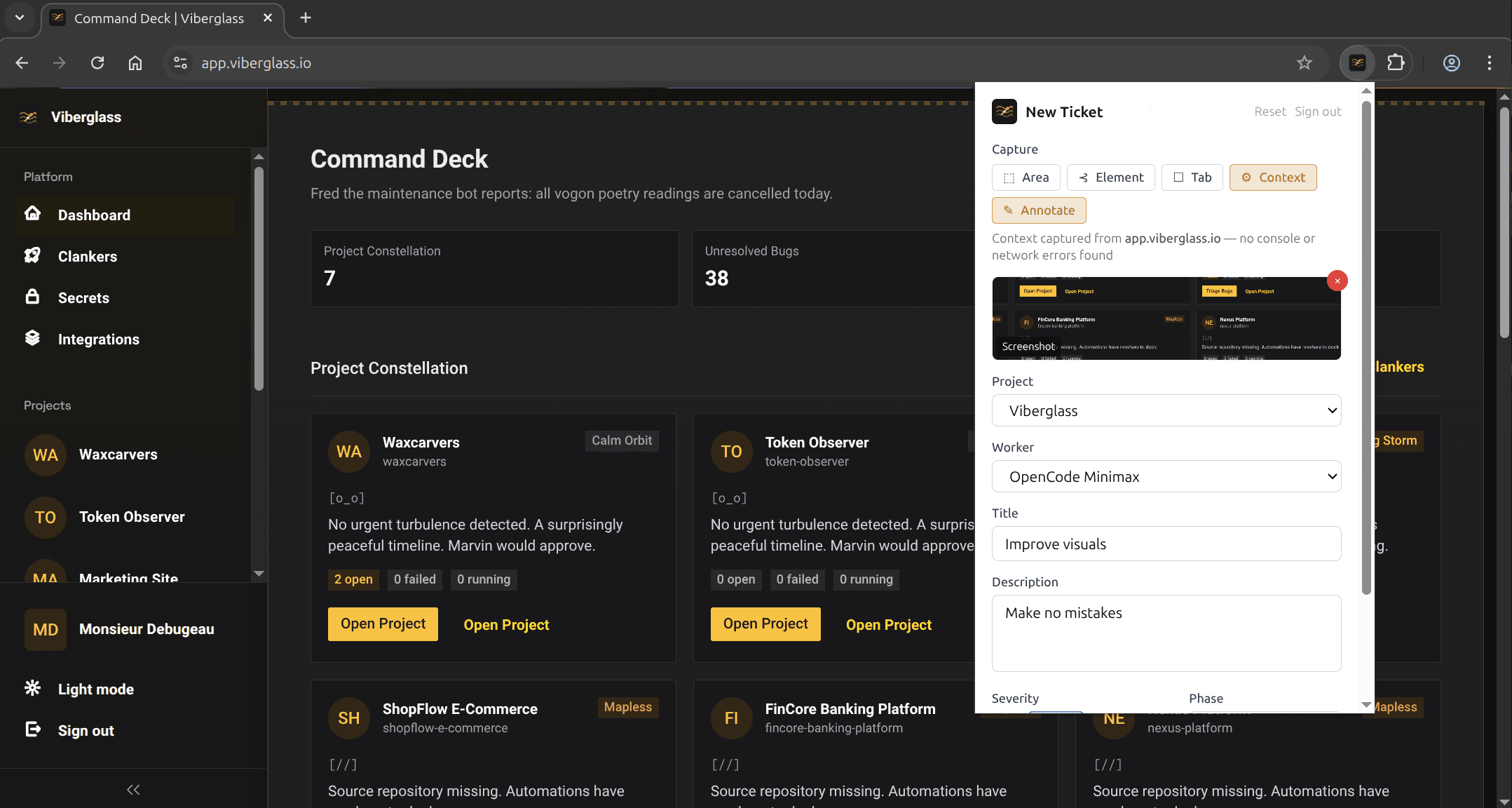The width and height of the screenshot is (1512, 808).
Task: Click the sidebar scroll-up arrow
Action: coord(259,156)
